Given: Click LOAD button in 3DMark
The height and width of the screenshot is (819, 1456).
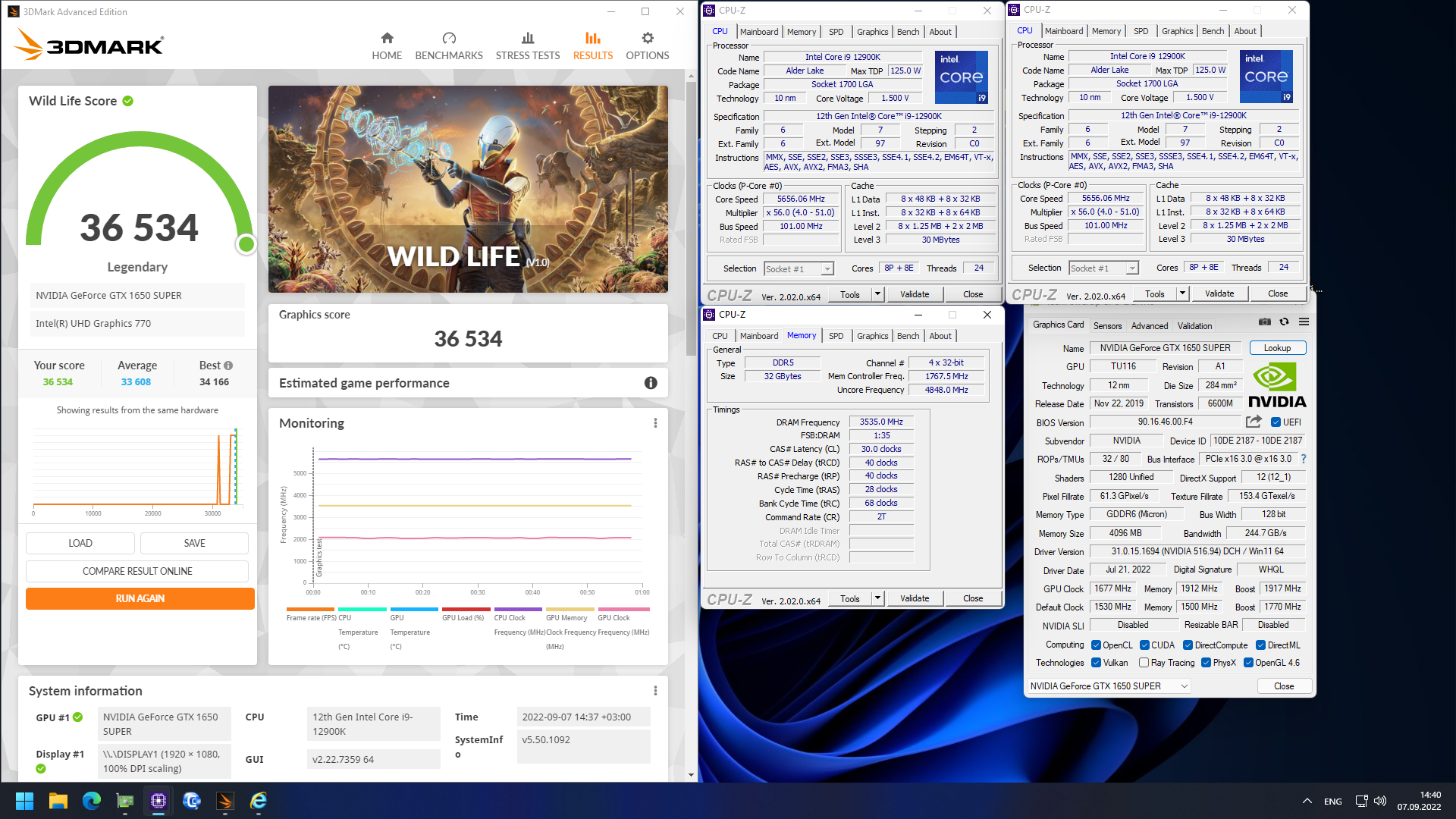Looking at the screenshot, I should point(80,543).
